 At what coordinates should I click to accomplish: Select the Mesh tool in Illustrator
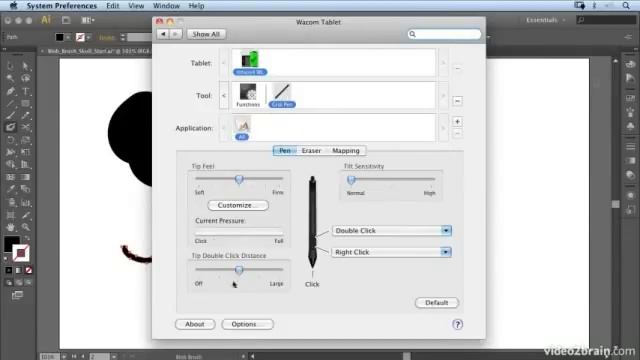tap(11, 177)
